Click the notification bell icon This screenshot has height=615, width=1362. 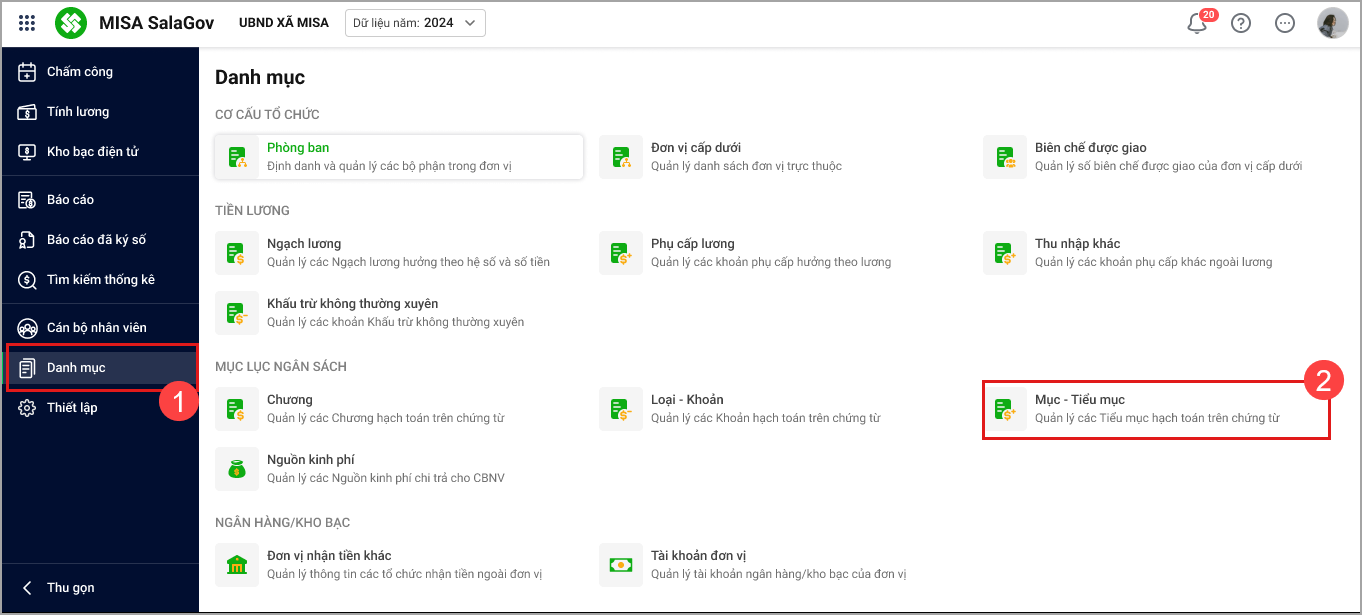pos(1197,24)
